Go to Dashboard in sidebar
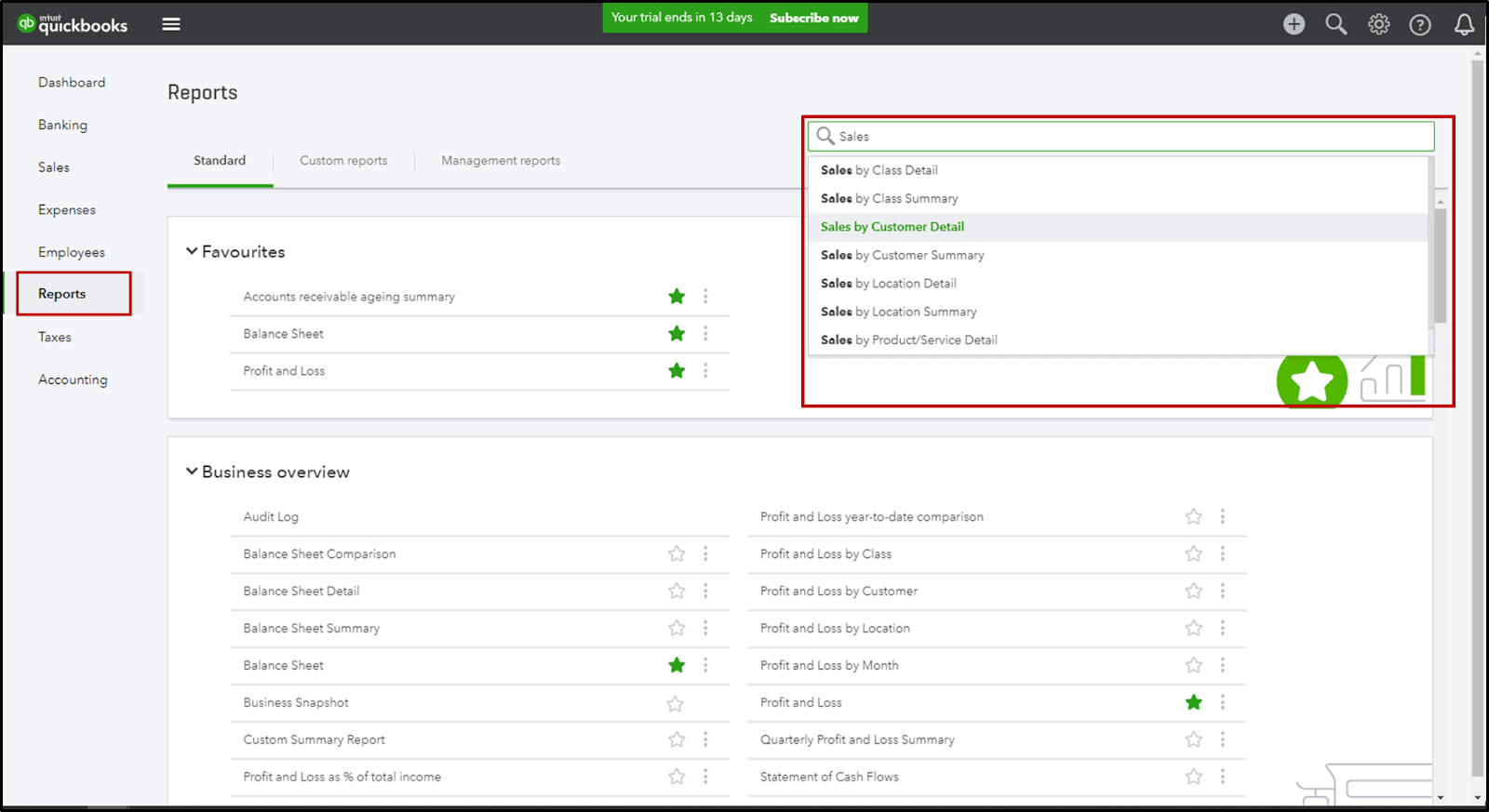The image size is (1489, 812). click(72, 83)
